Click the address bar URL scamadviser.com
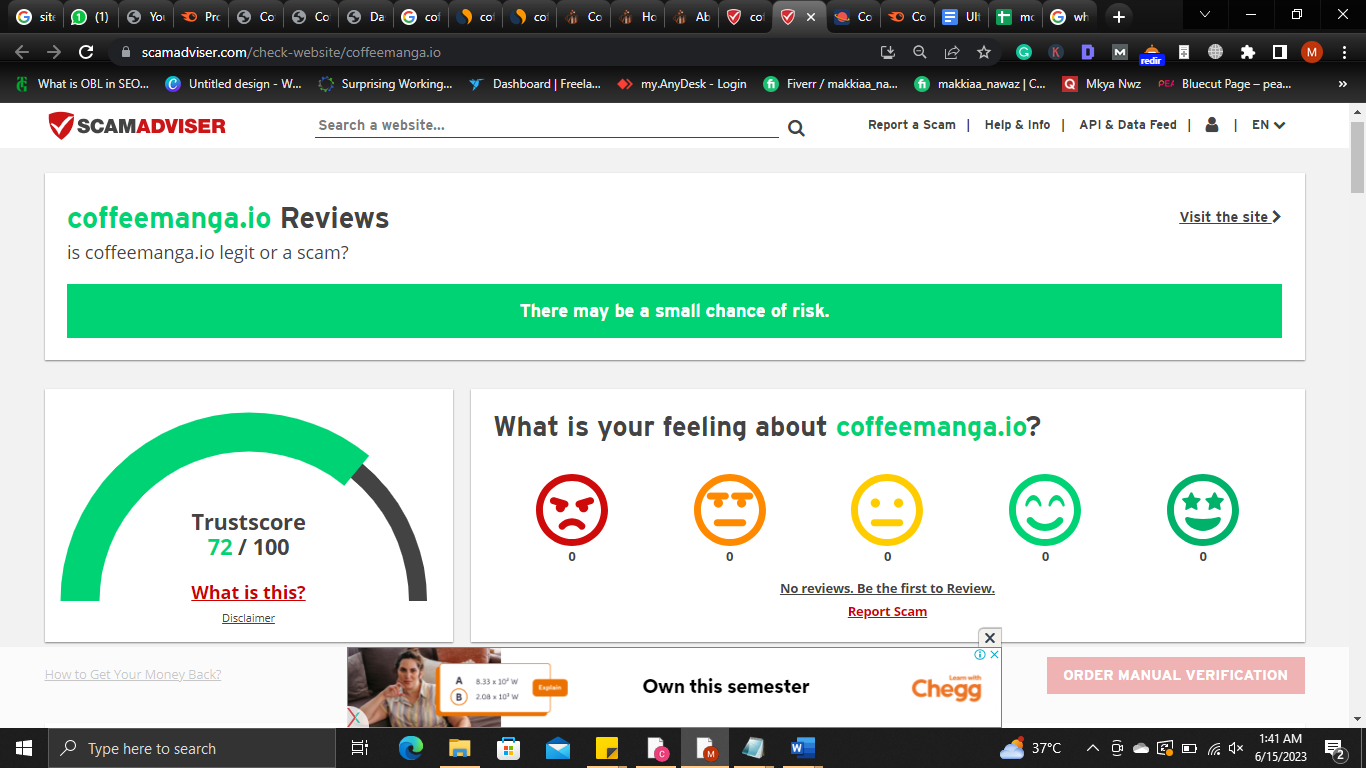 (x=291, y=52)
